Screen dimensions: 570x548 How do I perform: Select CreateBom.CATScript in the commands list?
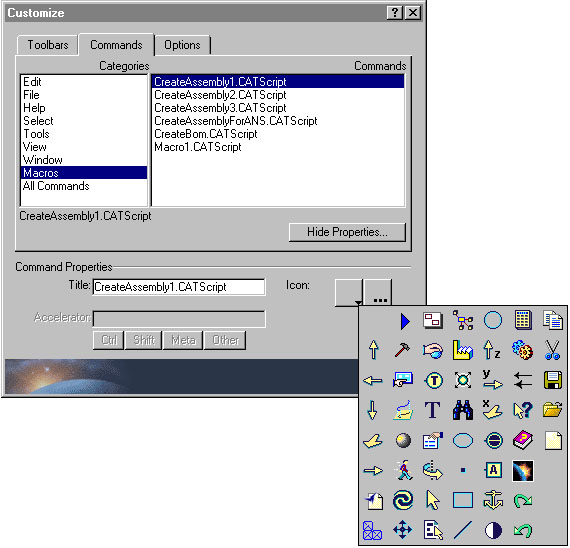coord(205,134)
